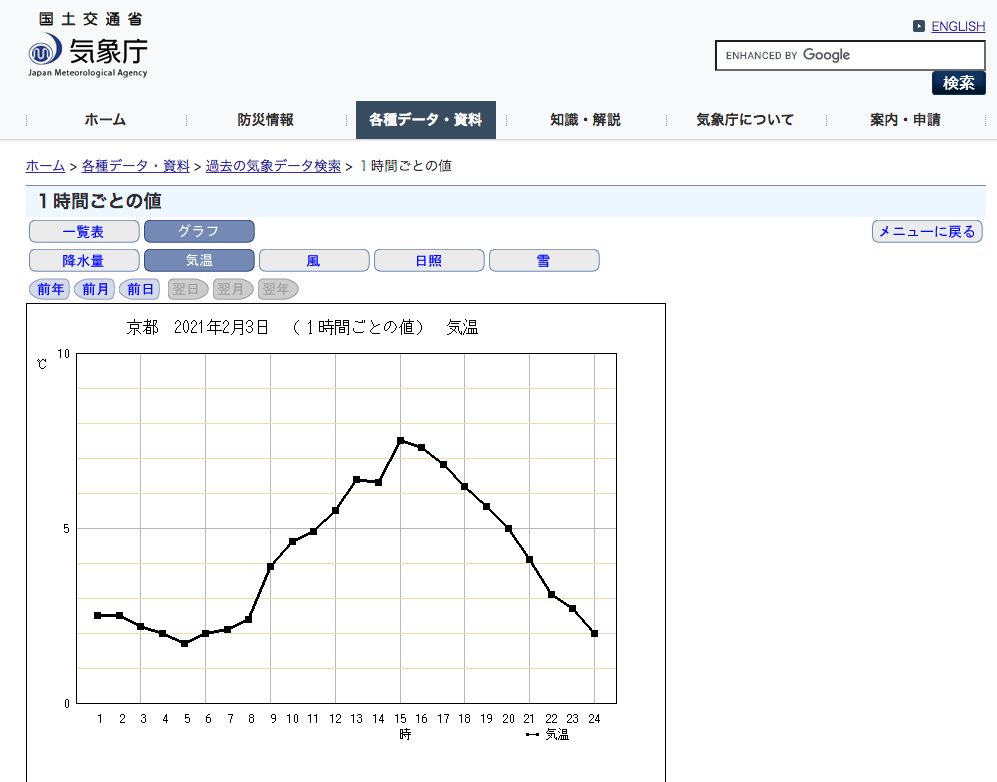Open the 案内・申請 menu item
This screenshot has height=782, width=997.
click(905, 120)
